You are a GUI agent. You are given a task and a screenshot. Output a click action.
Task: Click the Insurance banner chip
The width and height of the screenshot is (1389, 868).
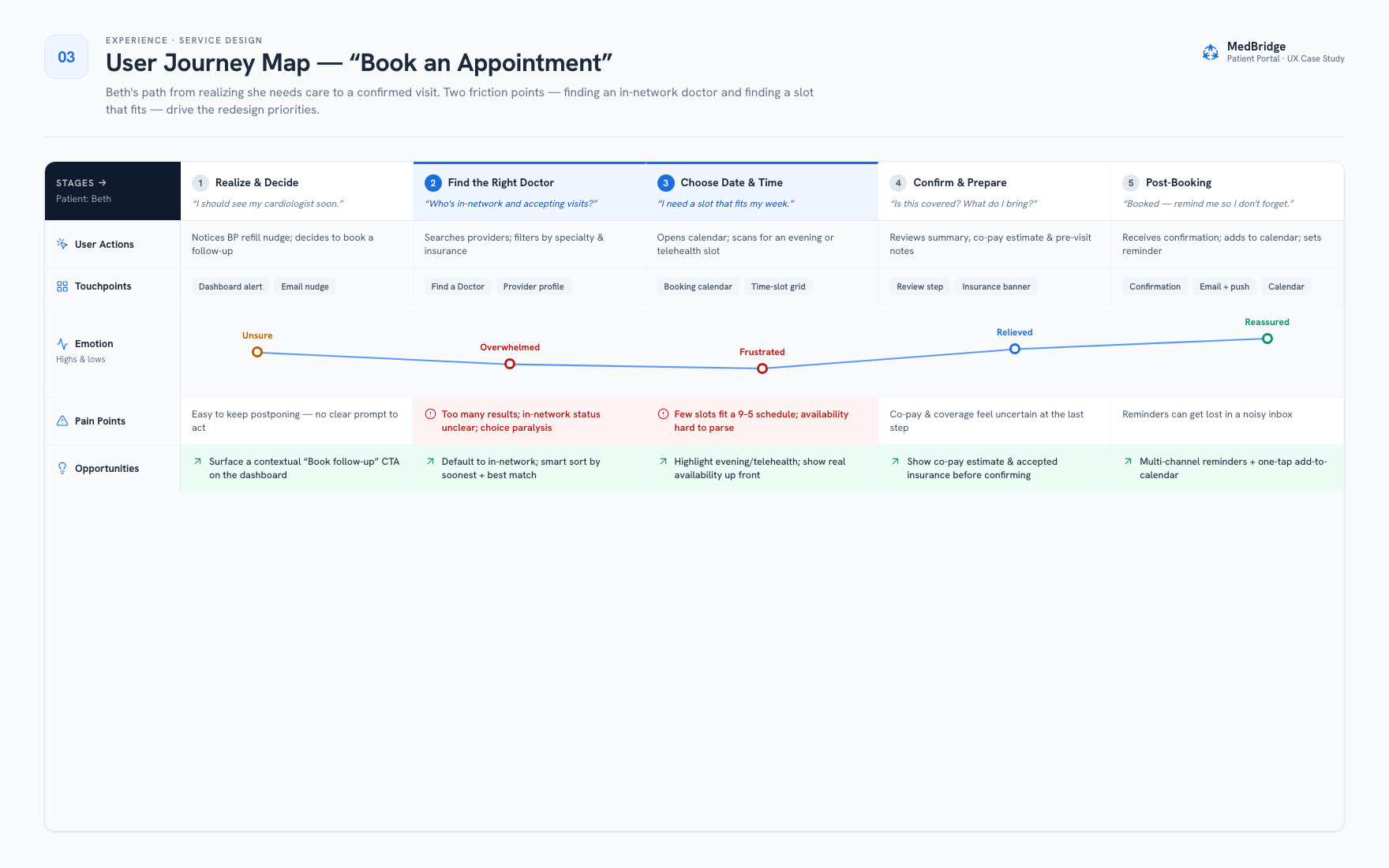click(x=996, y=286)
